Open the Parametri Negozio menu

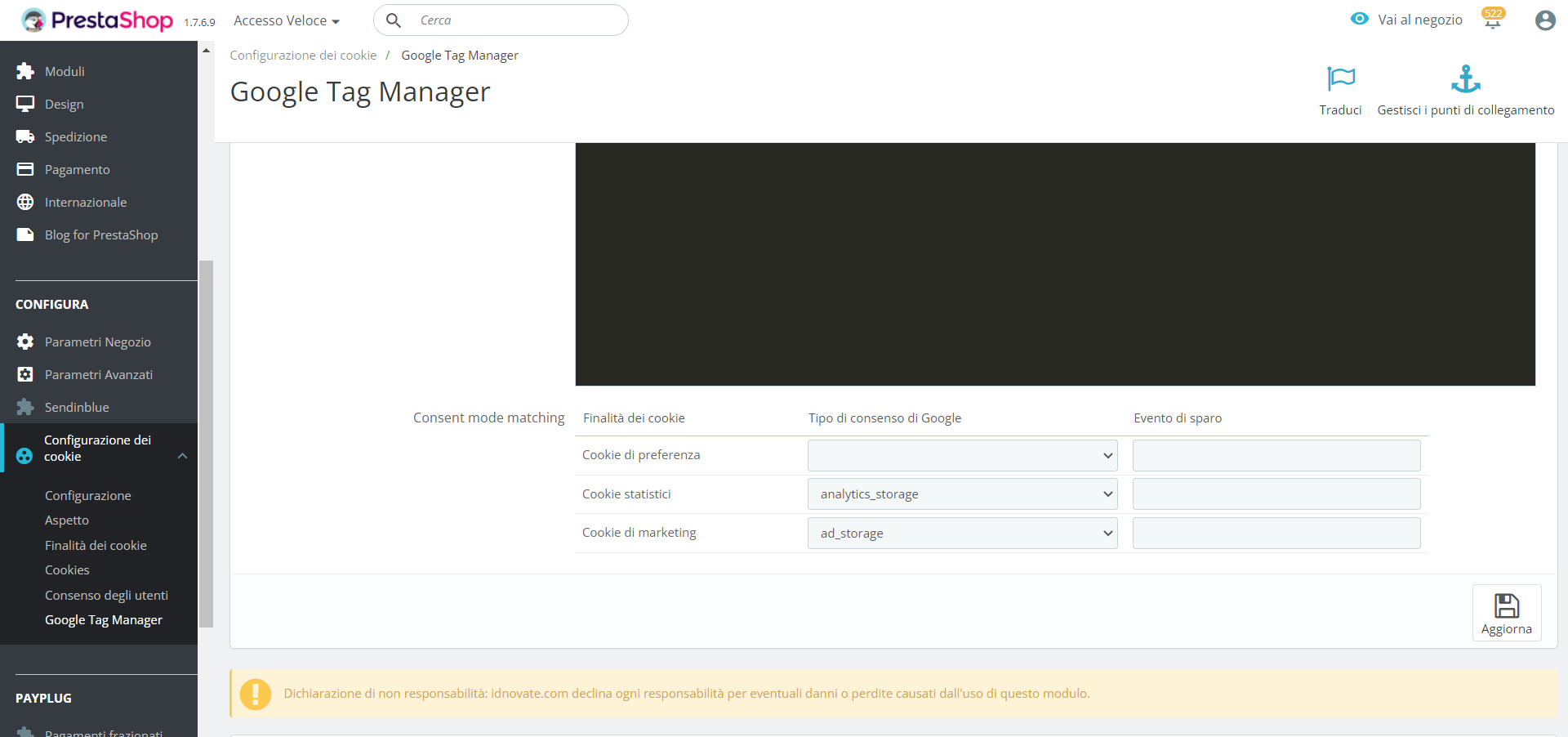99,342
